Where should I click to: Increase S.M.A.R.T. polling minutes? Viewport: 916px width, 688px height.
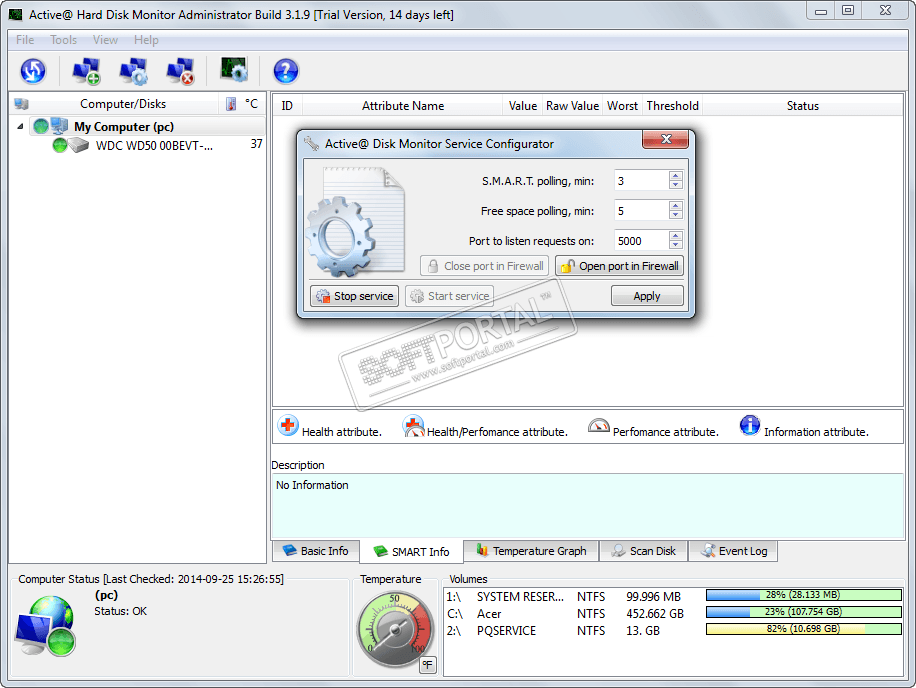click(675, 176)
